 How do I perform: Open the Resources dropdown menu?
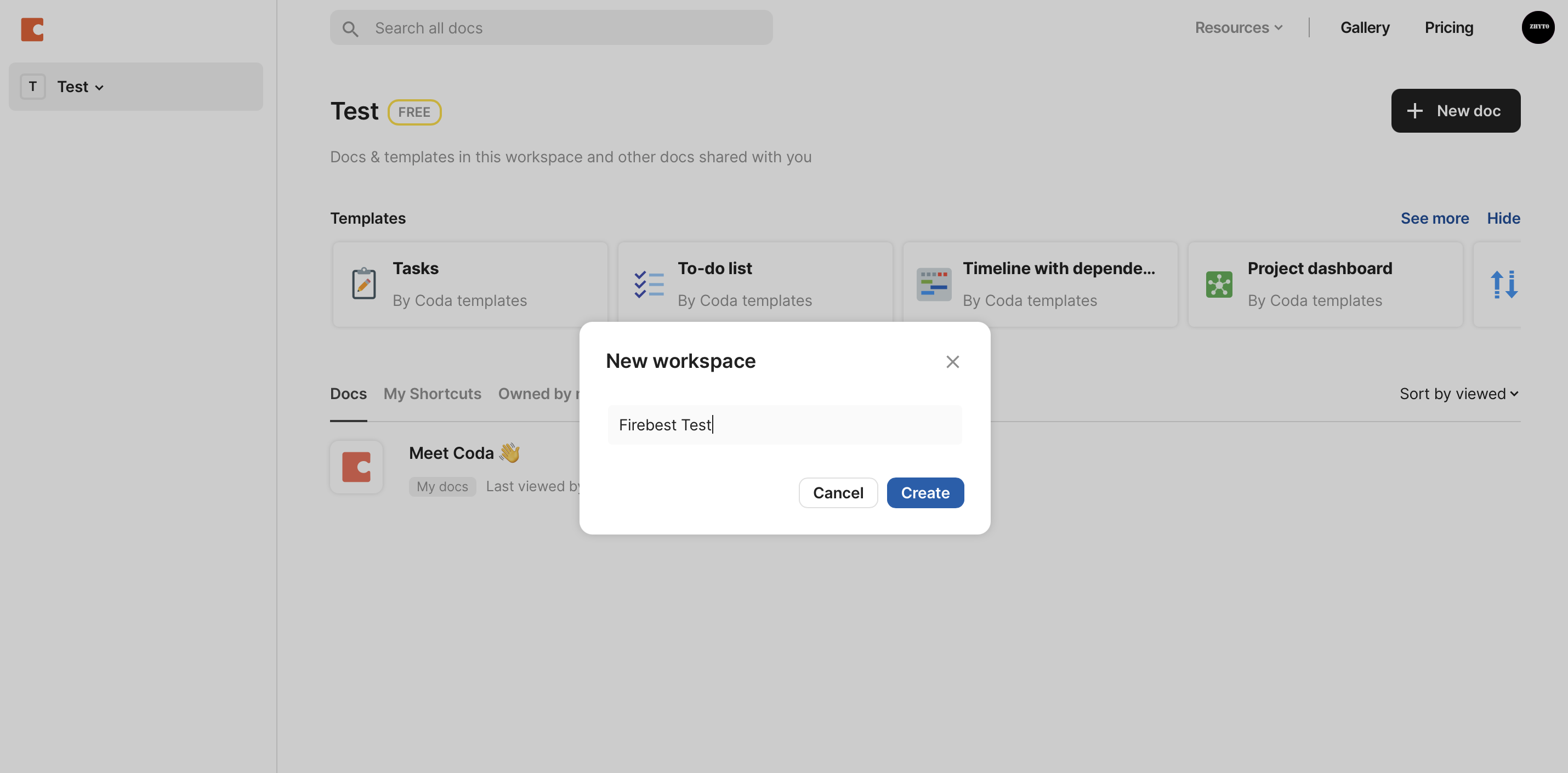tap(1239, 28)
